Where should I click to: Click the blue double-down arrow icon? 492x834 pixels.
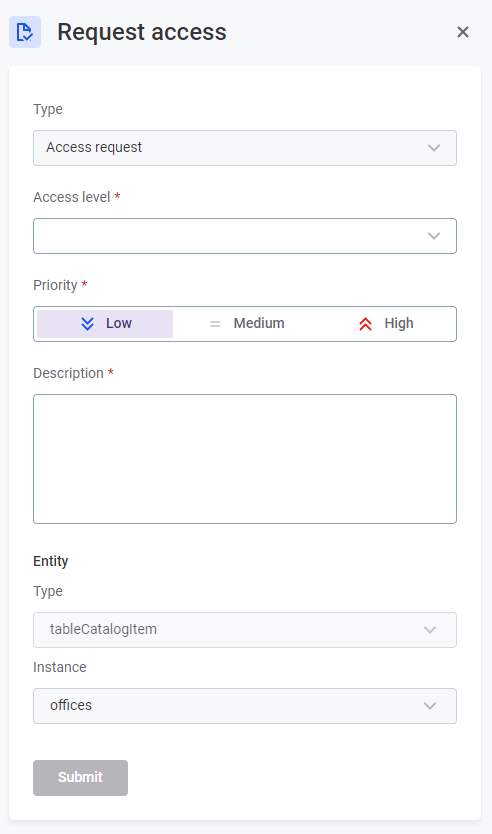click(87, 323)
